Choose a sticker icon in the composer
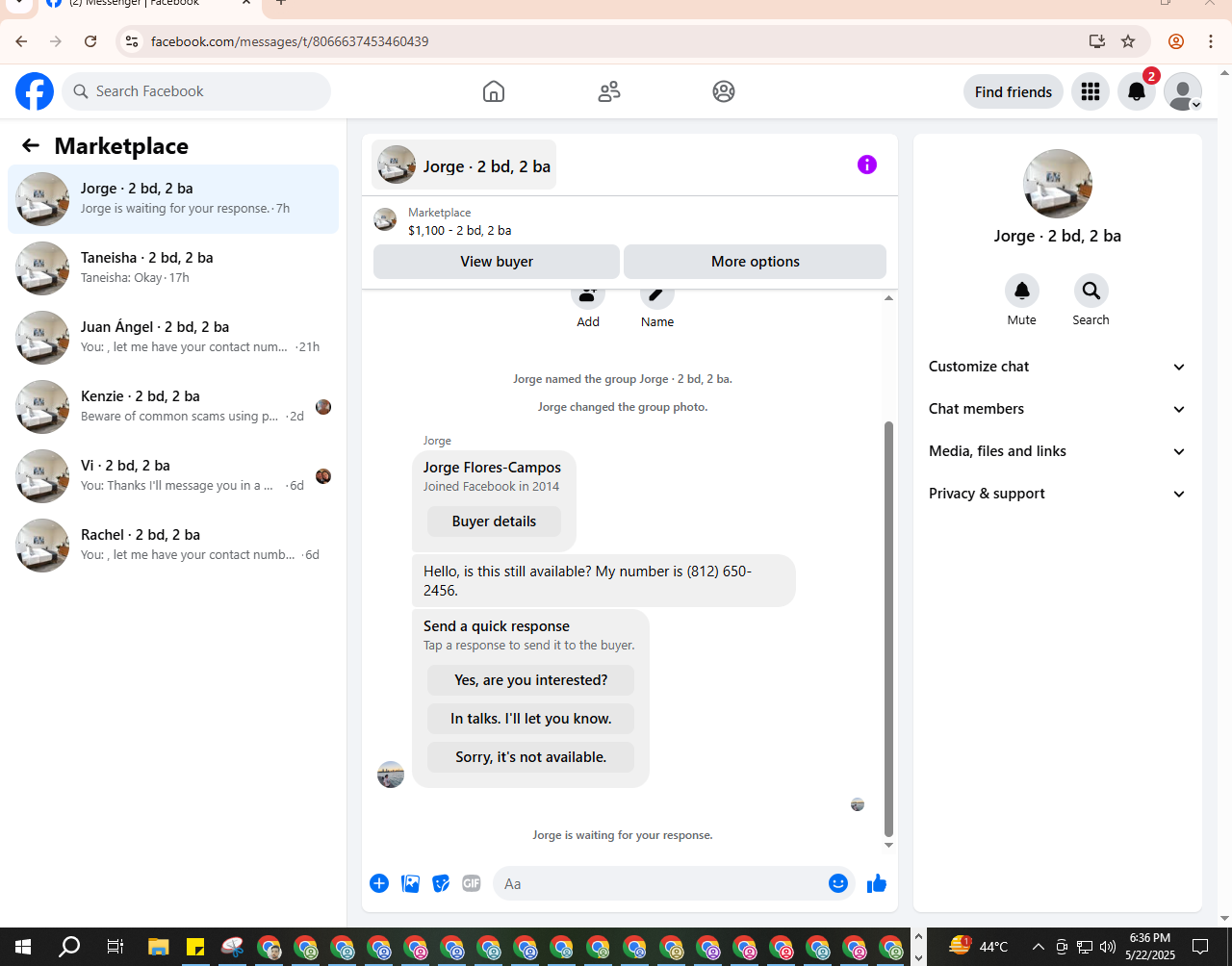Screen dimensions: 1232x966 pos(441,883)
